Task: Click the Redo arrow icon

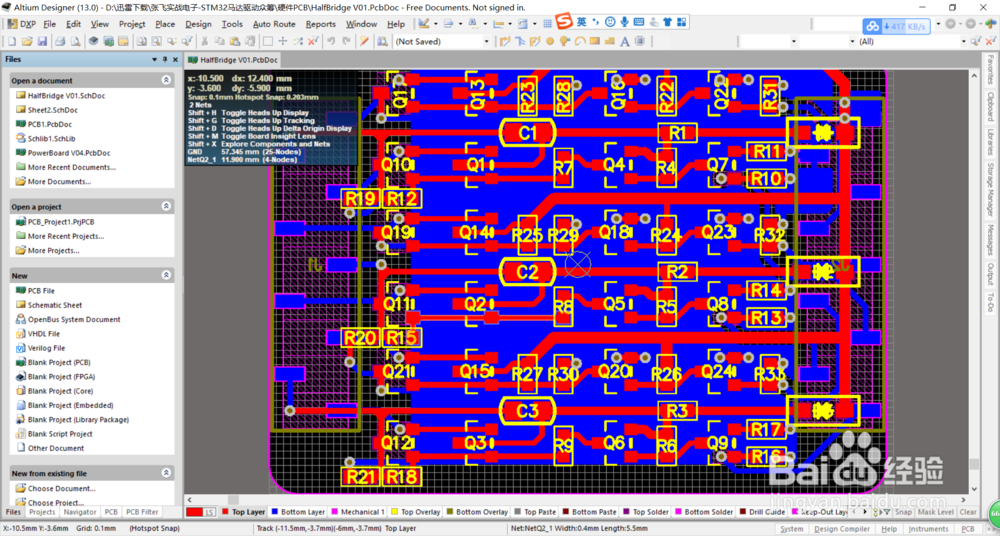Action: 346,41
